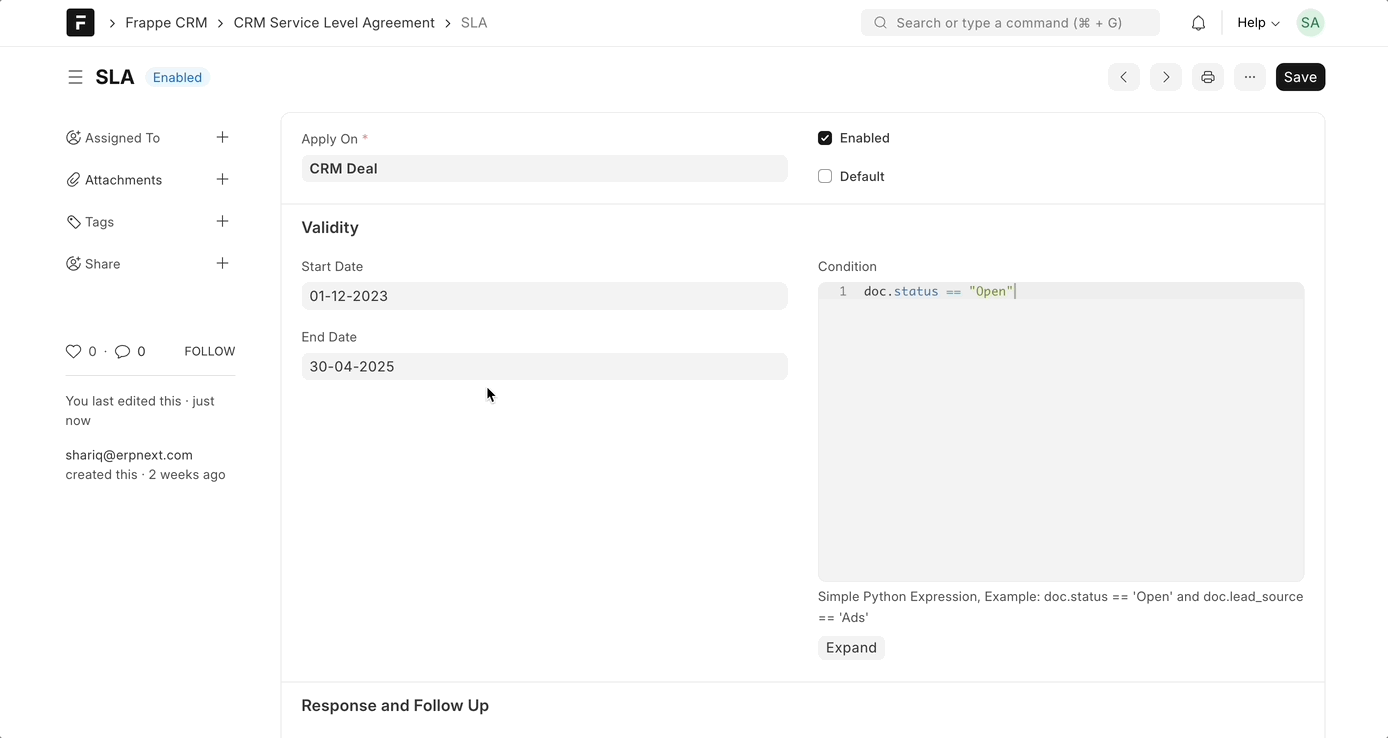Save the SLA document
This screenshot has height=738, width=1388.
coord(1300,77)
